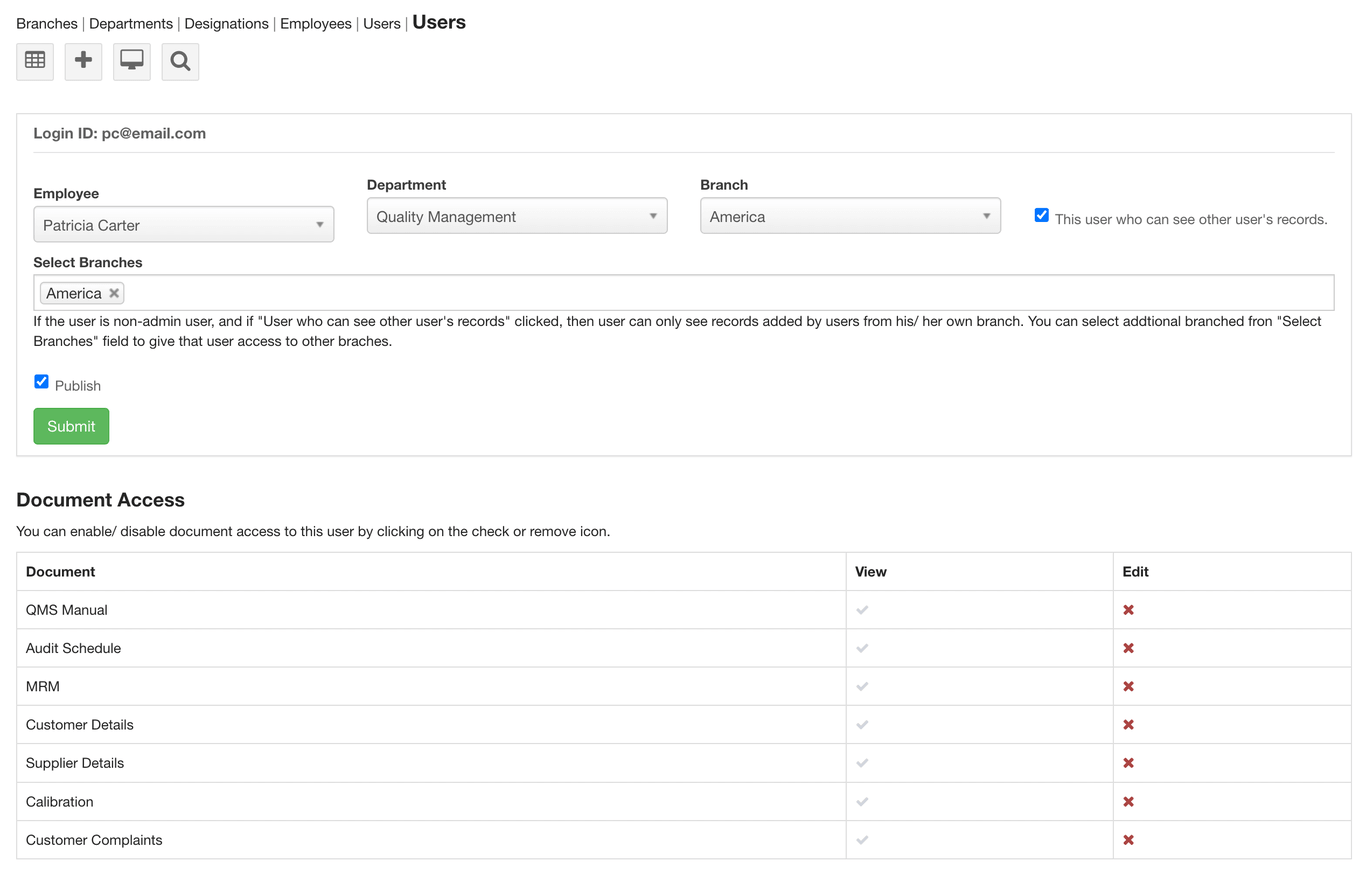Click the Login ID pc@email.com heading
Image resolution: width=1366 pixels, height=875 pixels.
tap(120, 133)
